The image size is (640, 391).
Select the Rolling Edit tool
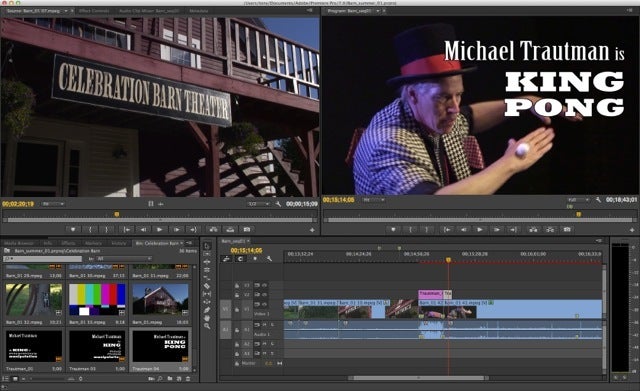207,270
